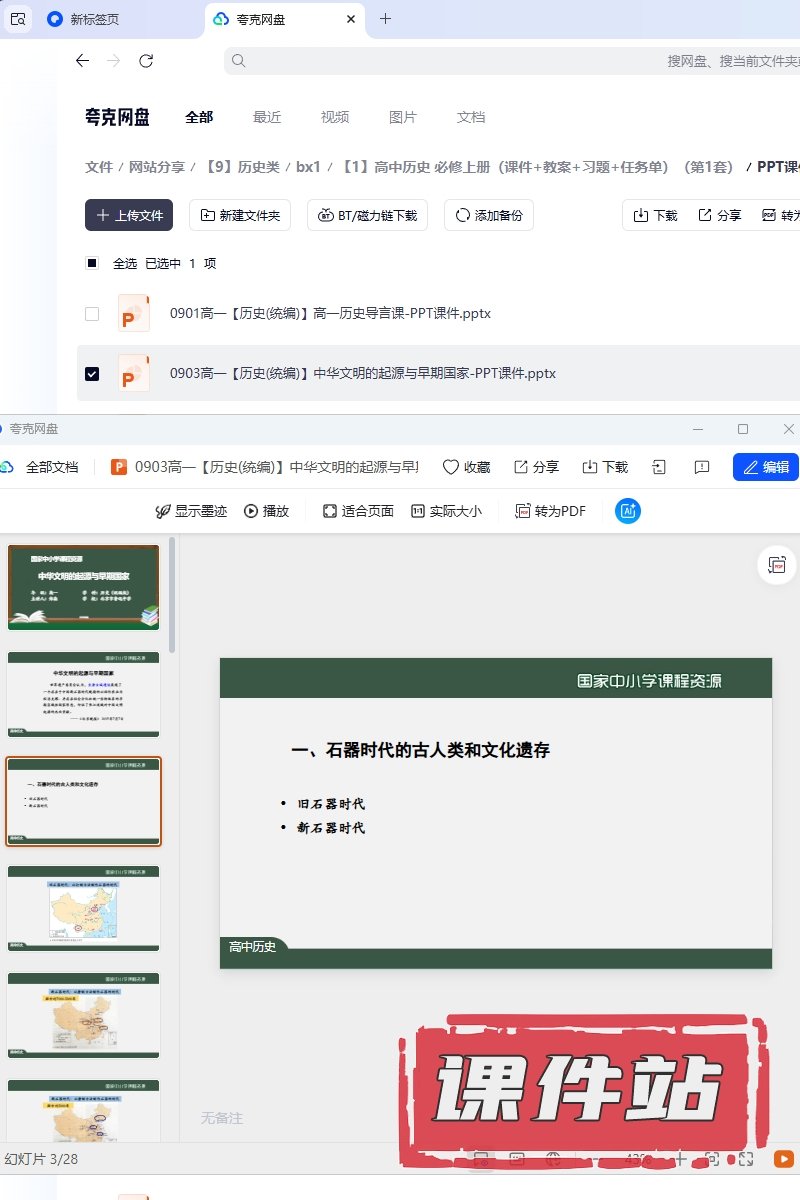Reload the page with the refresh icon
This screenshot has width=800, height=1200.
point(146,61)
